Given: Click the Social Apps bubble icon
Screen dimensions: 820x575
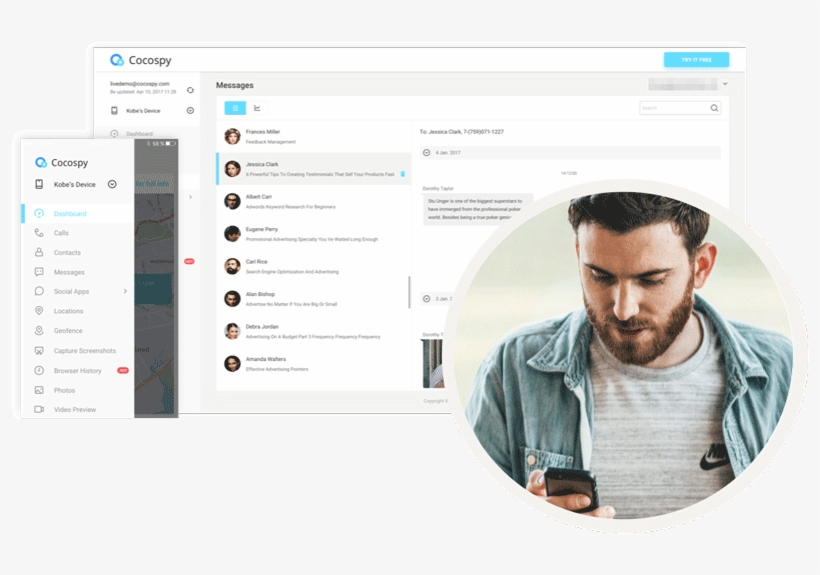Looking at the screenshot, I should point(39,291).
